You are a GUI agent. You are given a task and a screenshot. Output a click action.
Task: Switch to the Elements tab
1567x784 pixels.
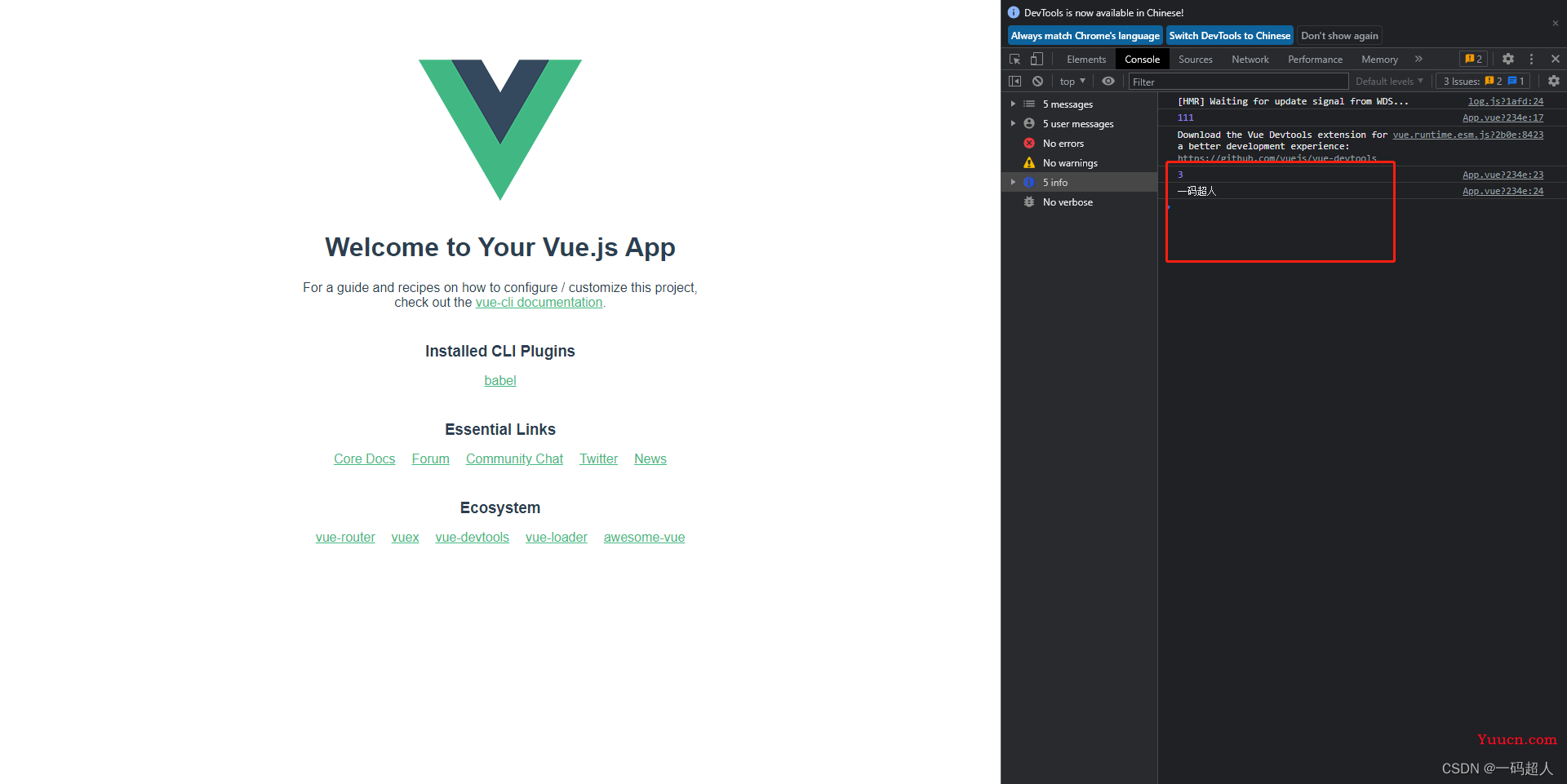(x=1086, y=59)
